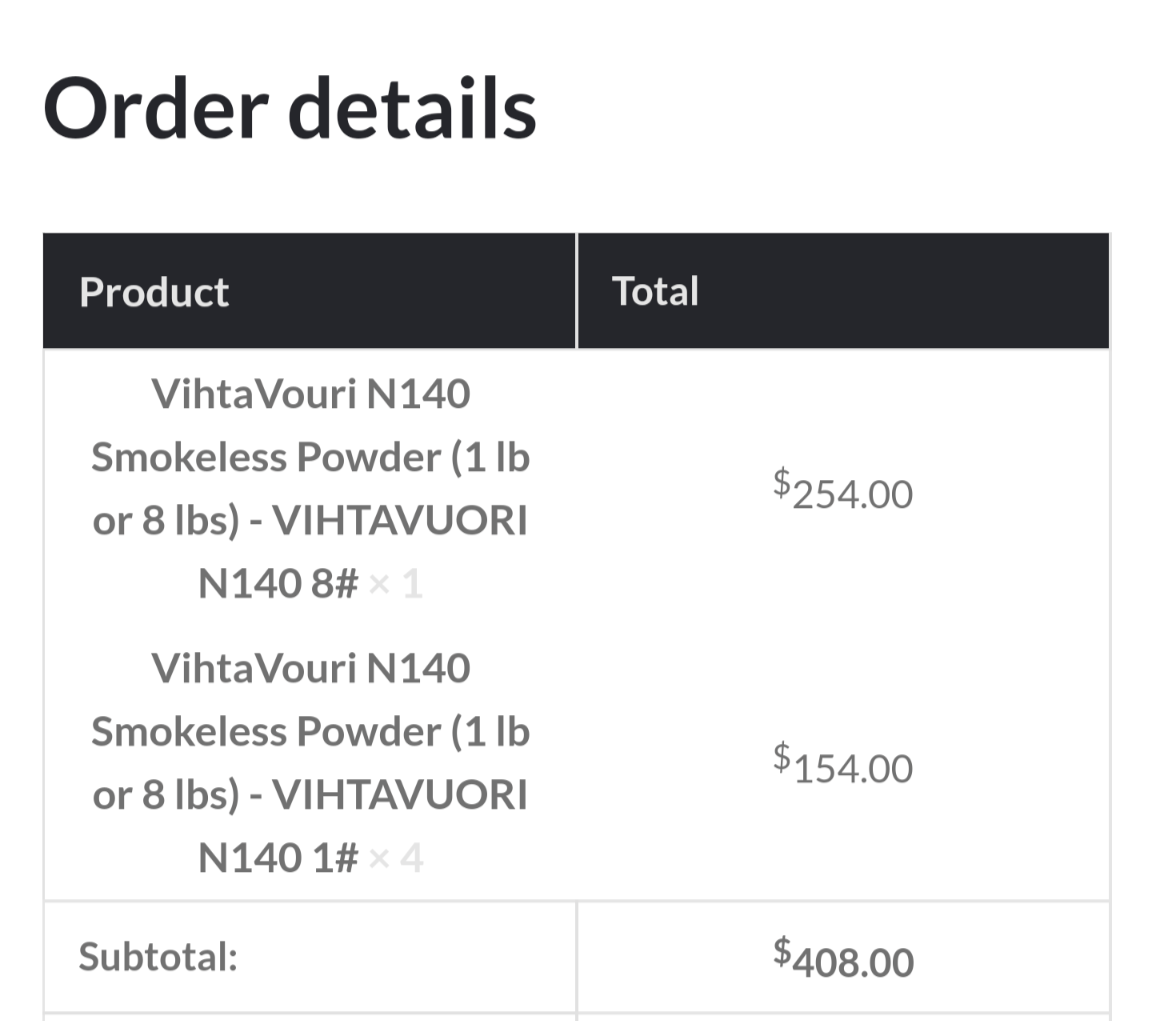The image size is (1152, 1021).
Task: Click the $154.00 line total
Action: (x=843, y=764)
